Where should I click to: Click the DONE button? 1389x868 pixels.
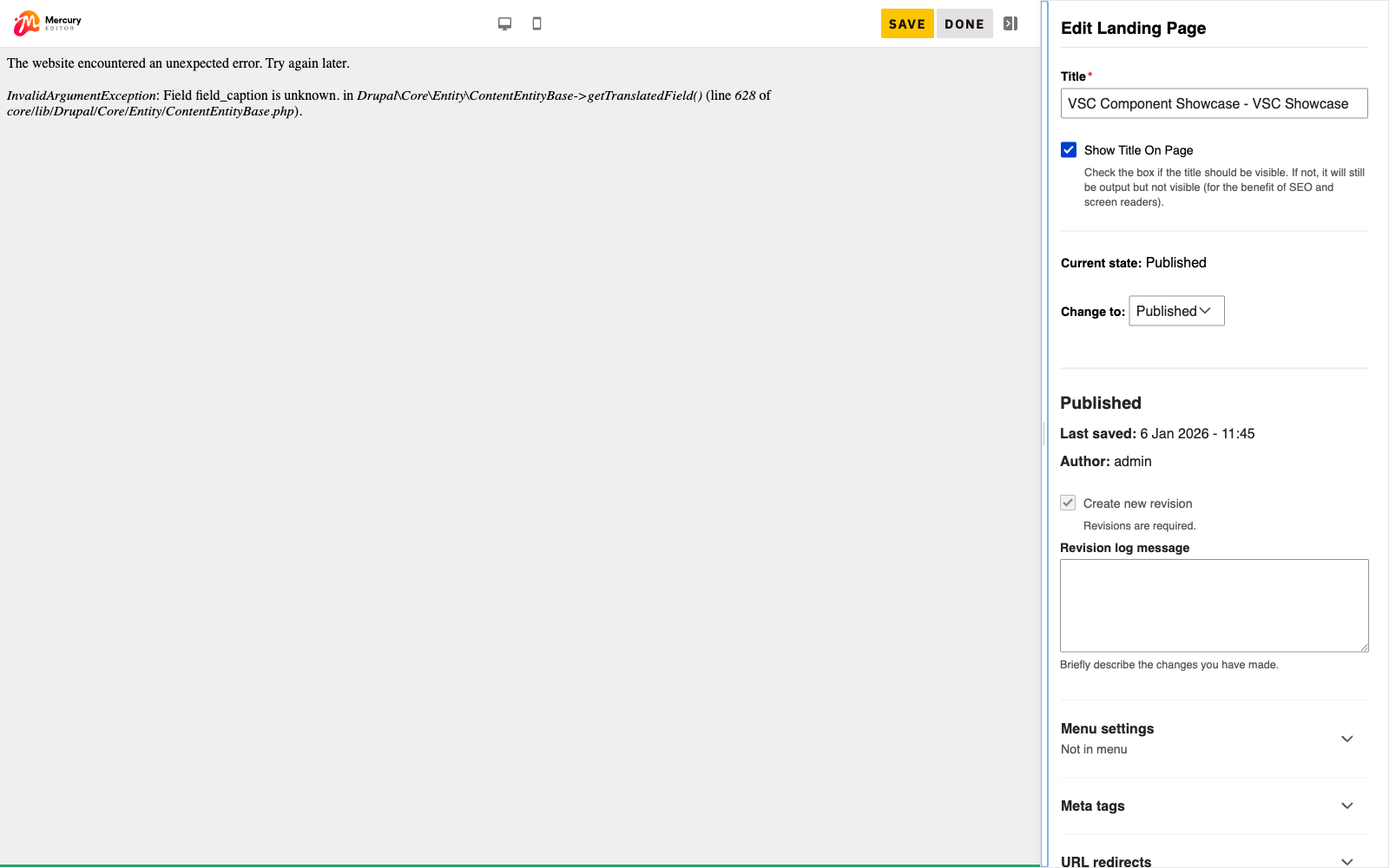tap(964, 24)
